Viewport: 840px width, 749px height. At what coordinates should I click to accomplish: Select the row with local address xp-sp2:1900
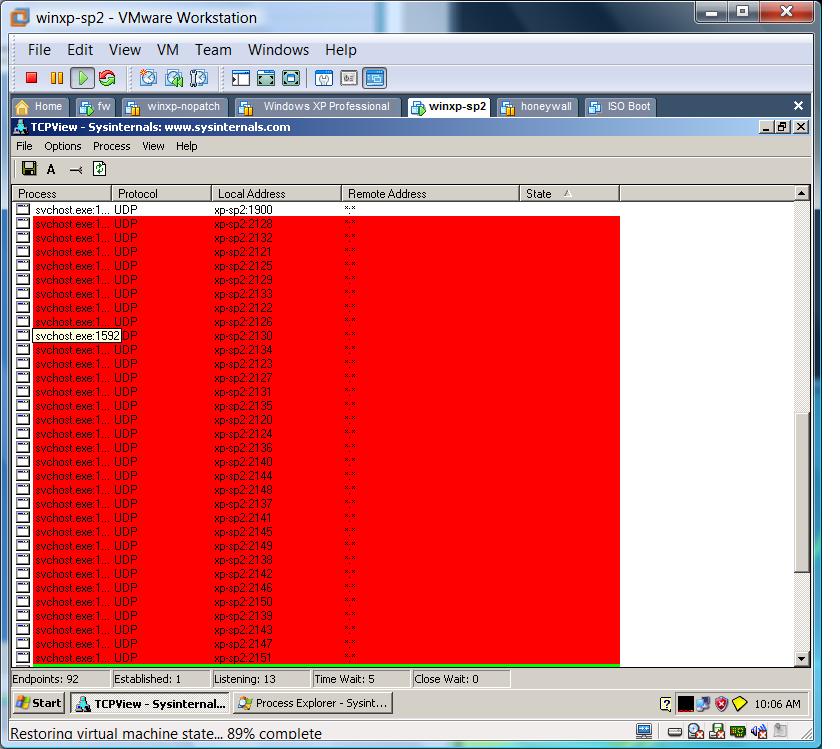click(x=316, y=209)
